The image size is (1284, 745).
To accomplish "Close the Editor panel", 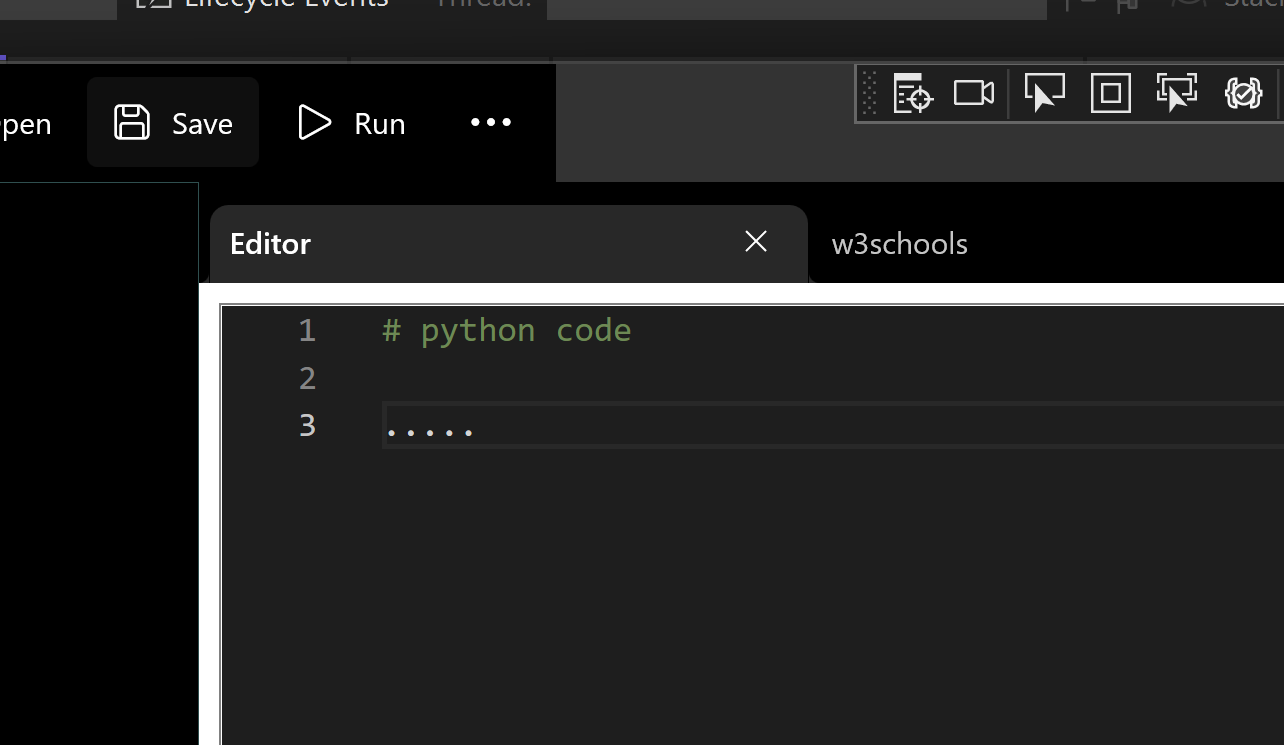I will coord(755,241).
